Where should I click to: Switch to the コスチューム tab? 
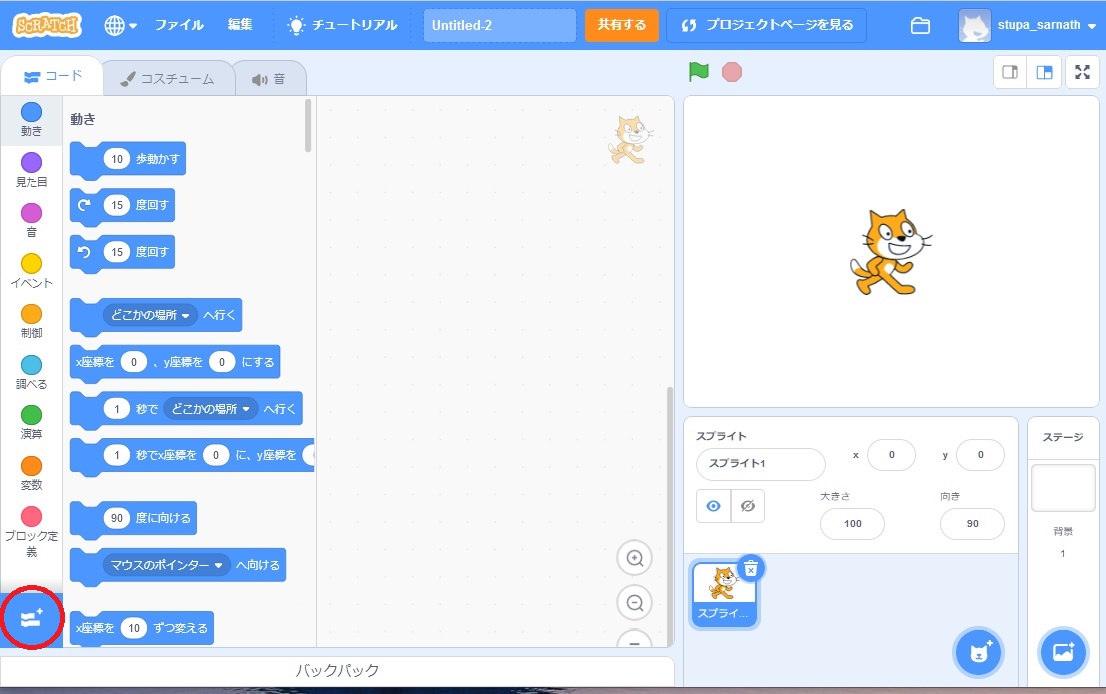click(167, 78)
